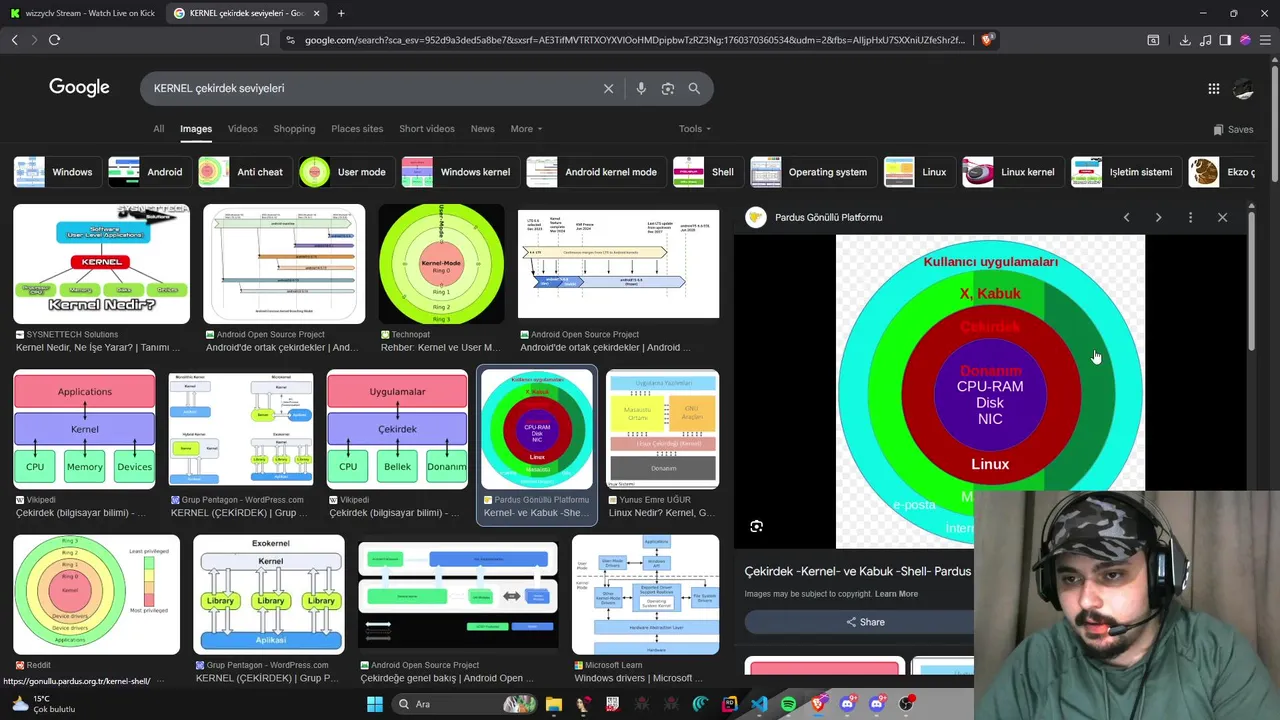Image resolution: width=1280 pixels, height=720 pixels.
Task: Click the magnifier search button
Action: tap(694, 88)
